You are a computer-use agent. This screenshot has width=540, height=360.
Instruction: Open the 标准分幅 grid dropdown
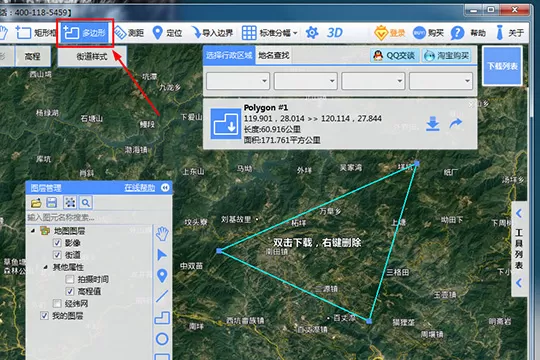click(269, 33)
